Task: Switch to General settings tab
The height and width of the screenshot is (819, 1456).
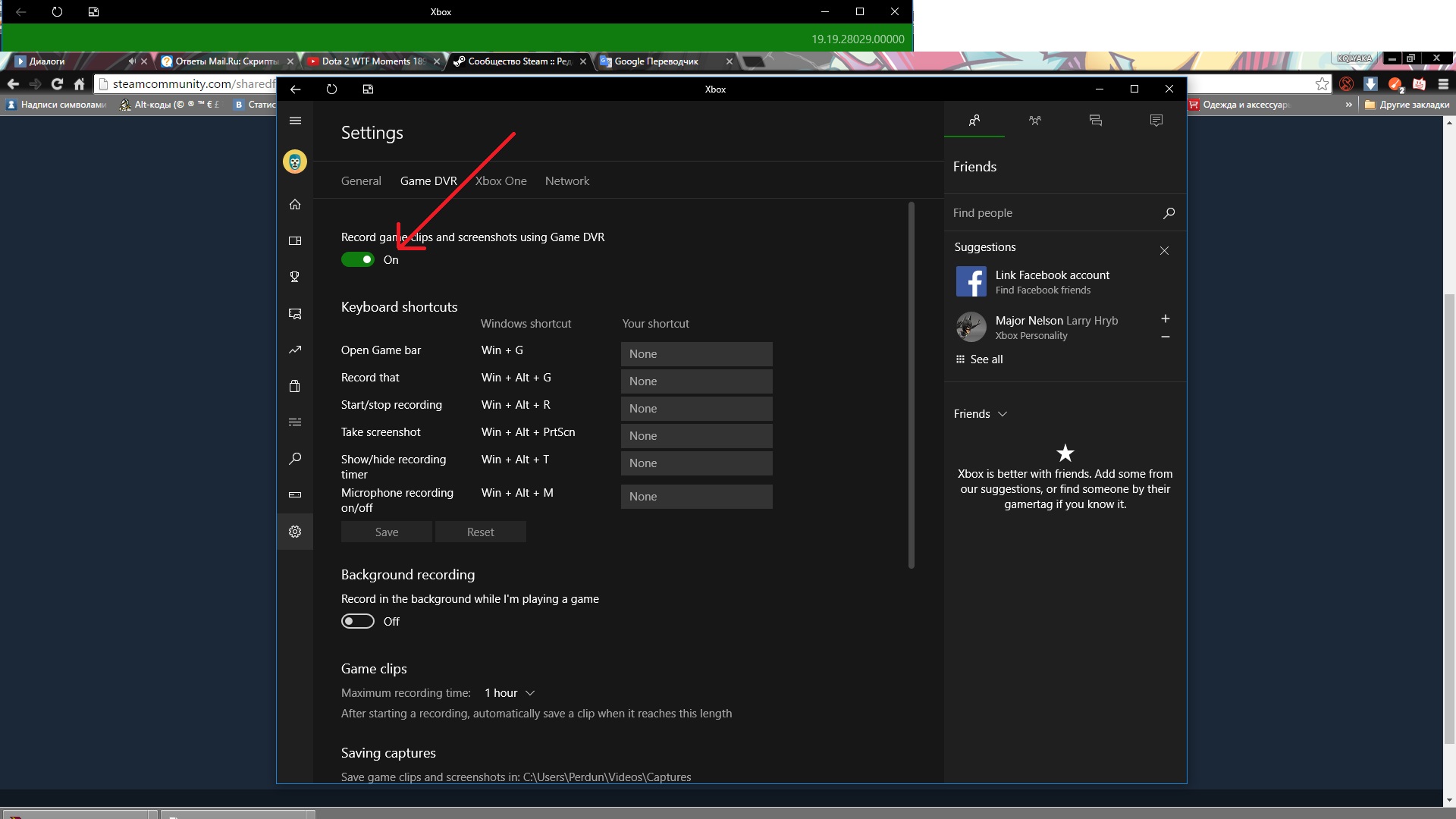Action: click(x=361, y=181)
